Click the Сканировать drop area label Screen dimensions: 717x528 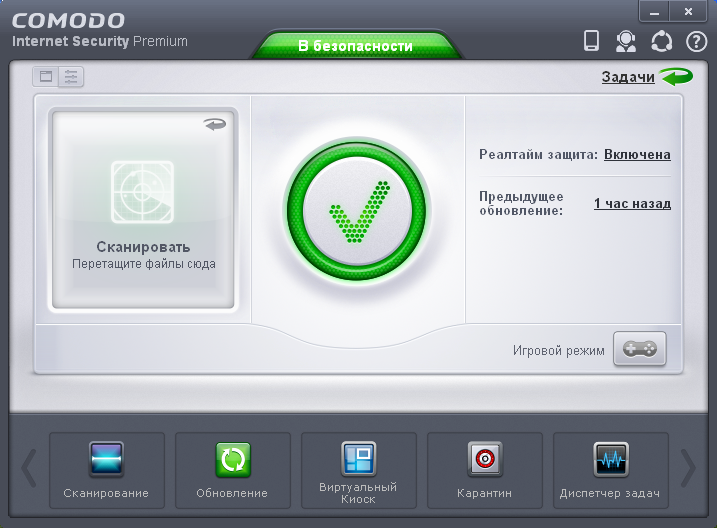[143, 247]
